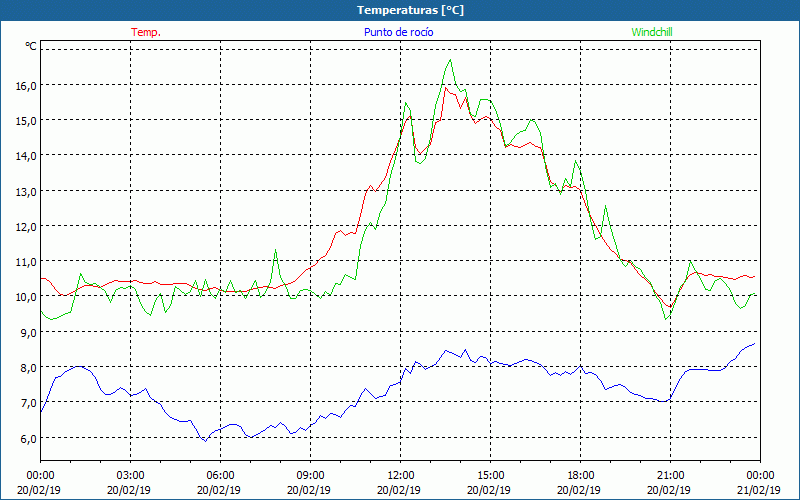Image resolution: width=800 pixels, height=500 pixels.
Task: Click the 8,0 y-axis value
Action: click(x=28, y=368)
